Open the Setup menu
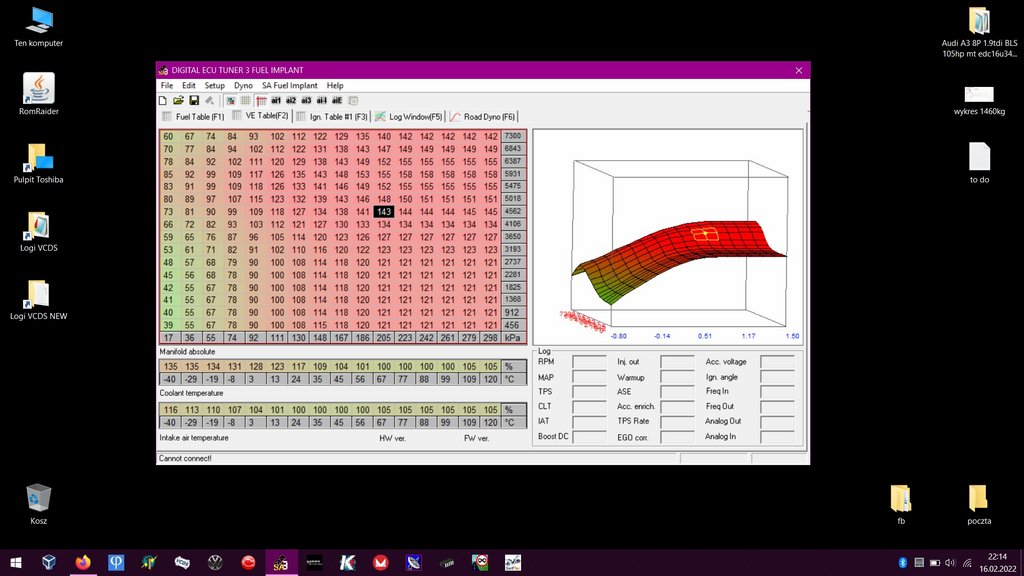Viewport: 1024px width, 576px height. 214,86
